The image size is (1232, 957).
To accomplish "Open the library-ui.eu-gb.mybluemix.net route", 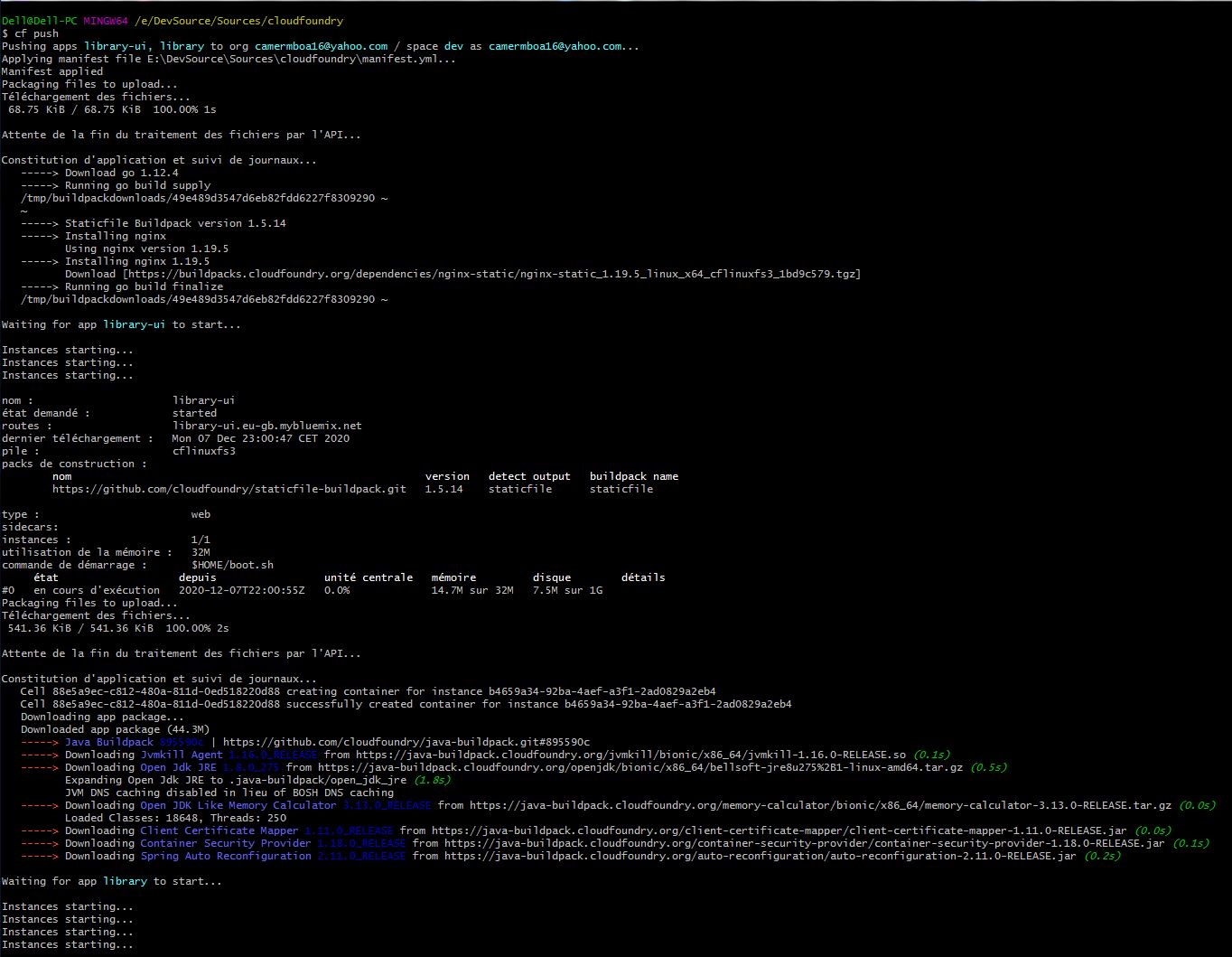I will point(266,426).
